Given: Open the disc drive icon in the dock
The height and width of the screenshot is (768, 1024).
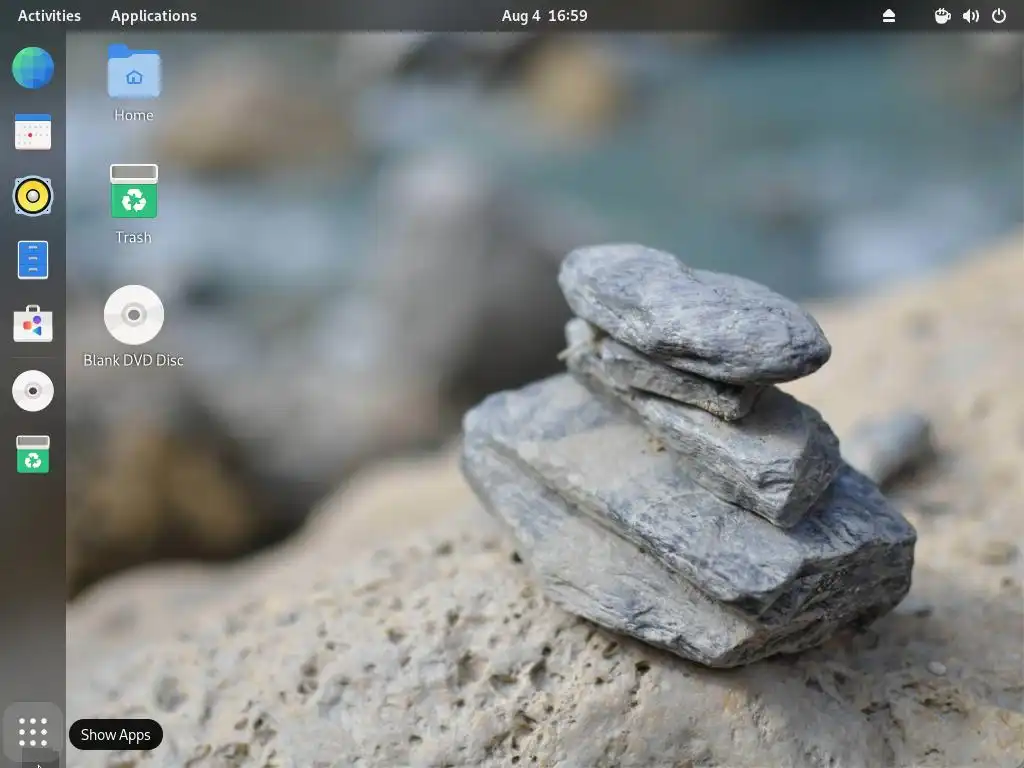Looking at the screenshot, I should coord(33,391).
